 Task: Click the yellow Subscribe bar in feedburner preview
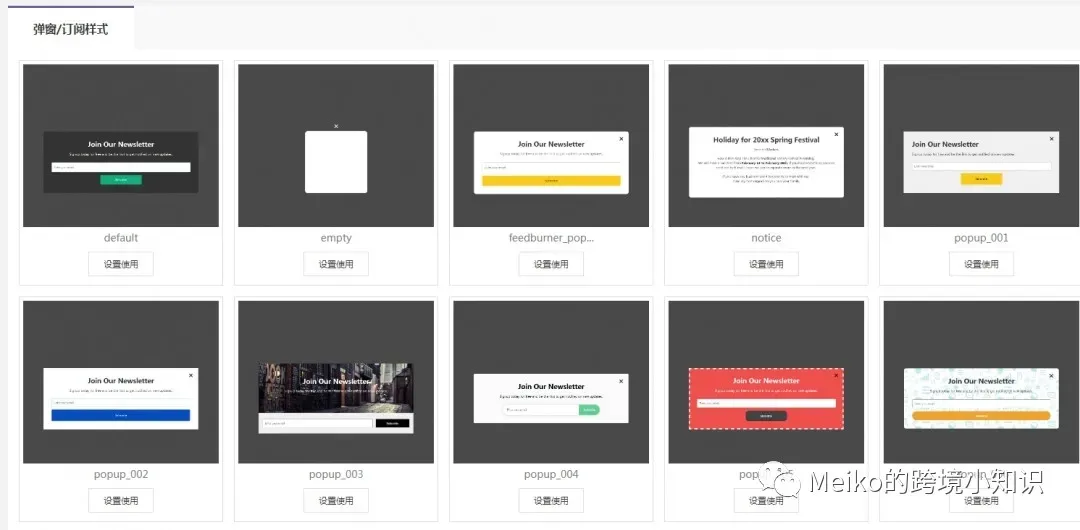pos(551,181)
